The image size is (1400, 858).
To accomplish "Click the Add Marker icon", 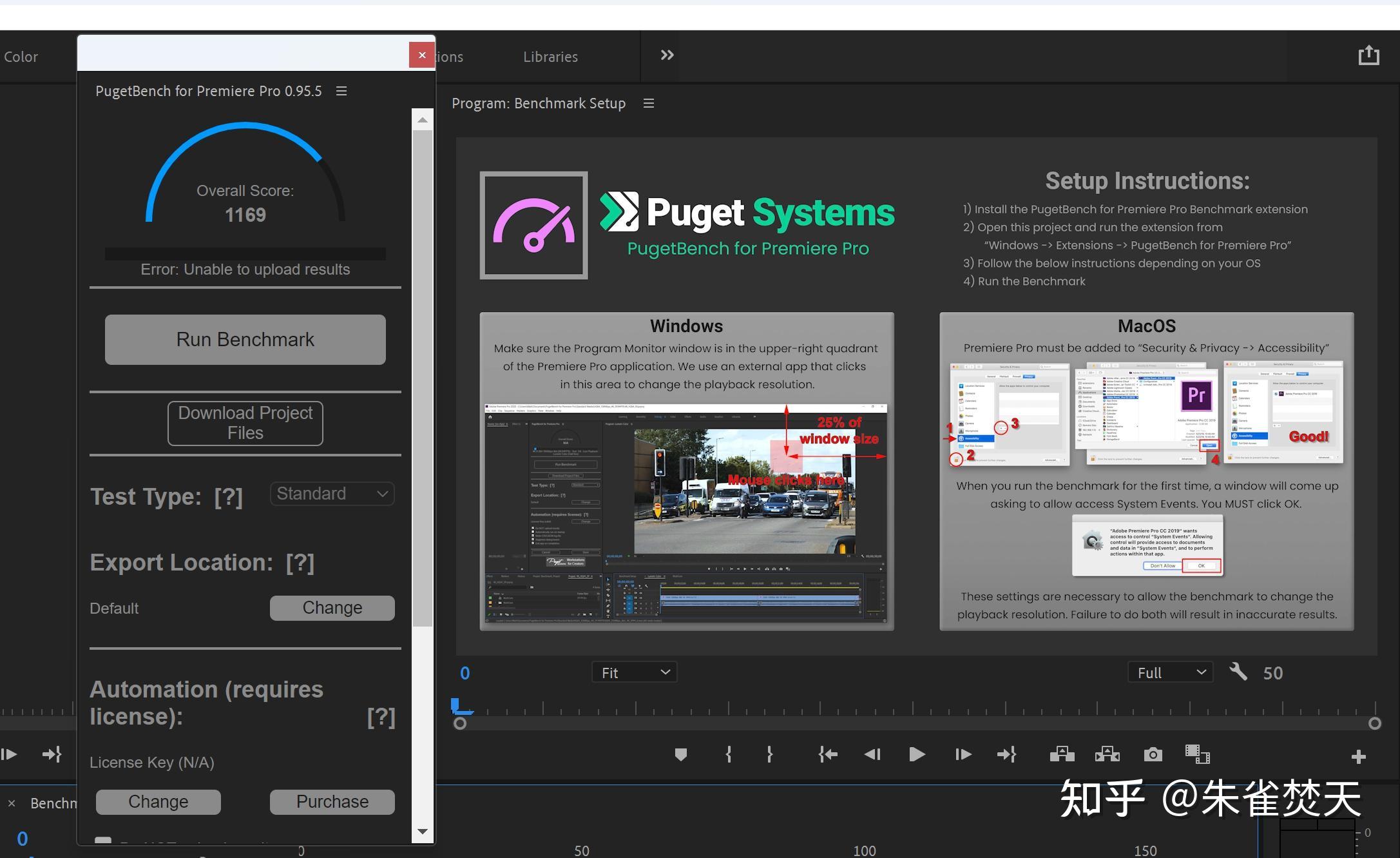I will pyautogui.click(x=680, y=754).
